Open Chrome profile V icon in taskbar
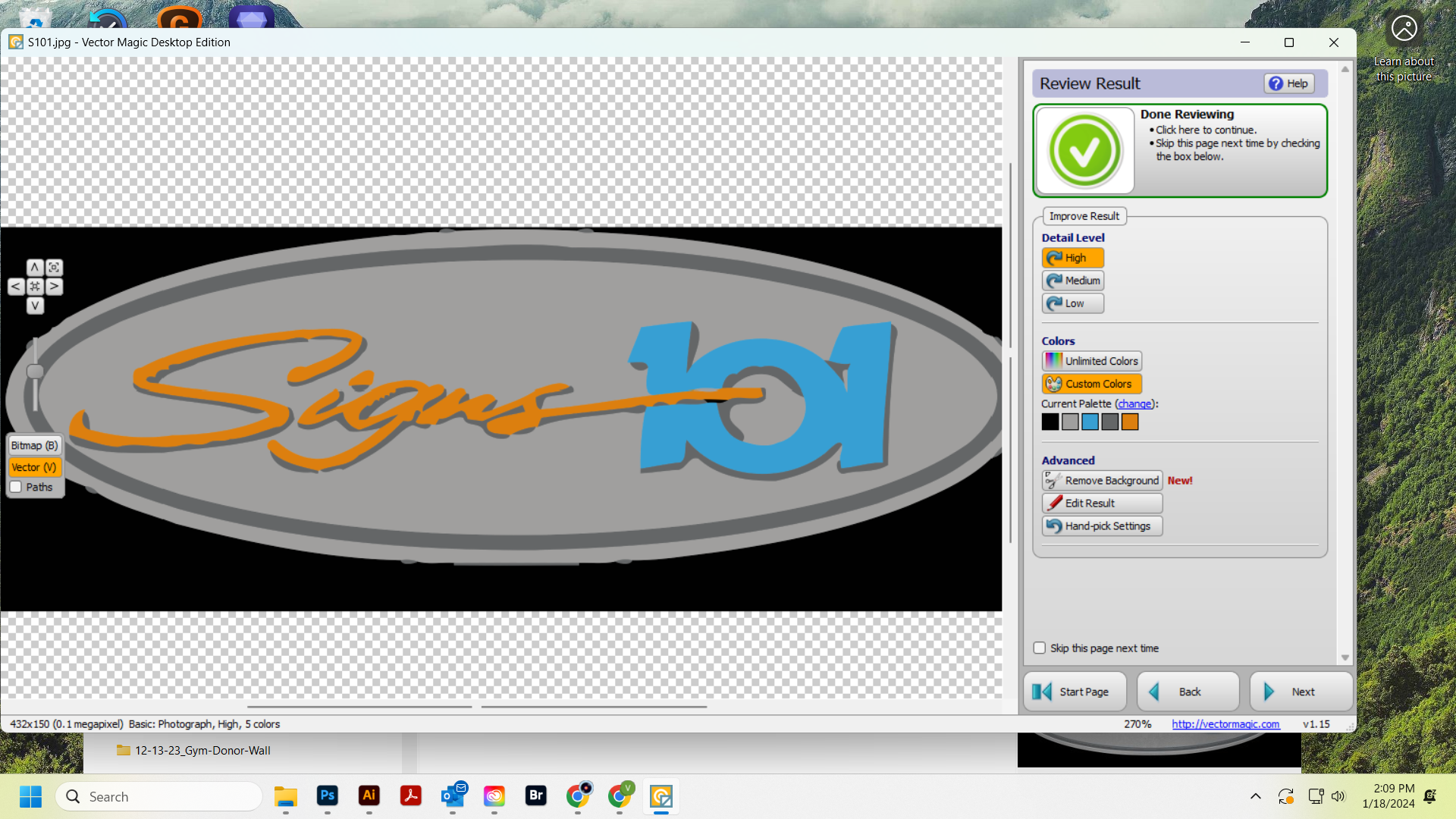 point(620,795)
